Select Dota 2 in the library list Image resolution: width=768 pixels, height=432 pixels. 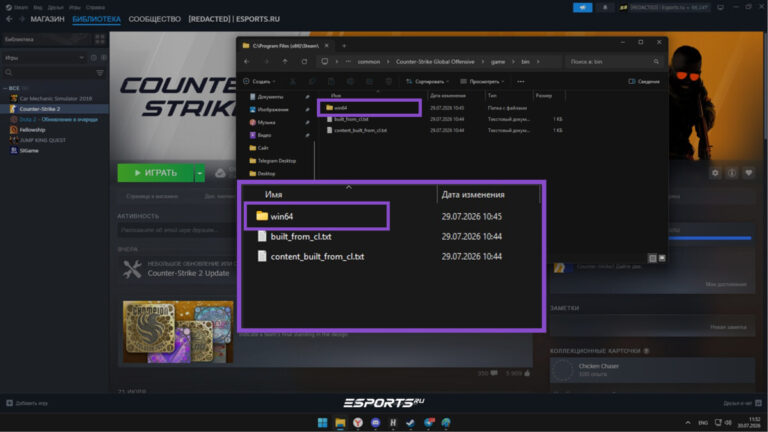tap(54, 119)
